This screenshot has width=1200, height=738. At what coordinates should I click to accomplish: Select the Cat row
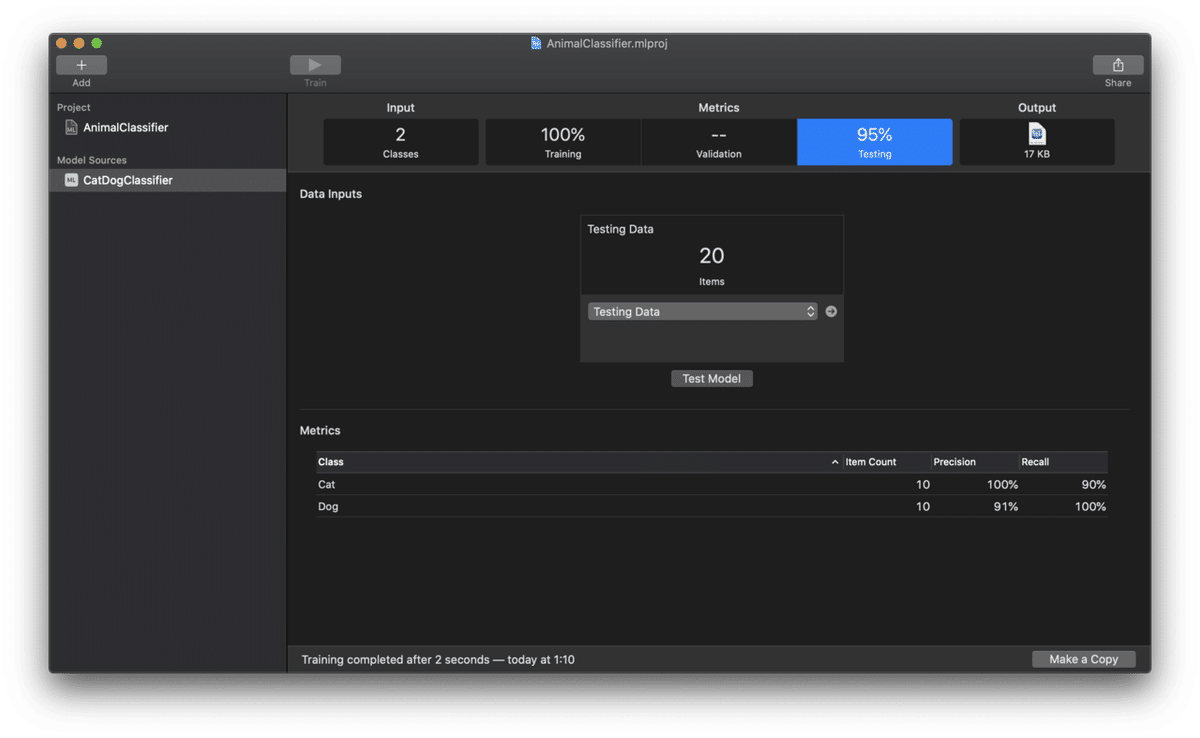(x=712, y=484)
